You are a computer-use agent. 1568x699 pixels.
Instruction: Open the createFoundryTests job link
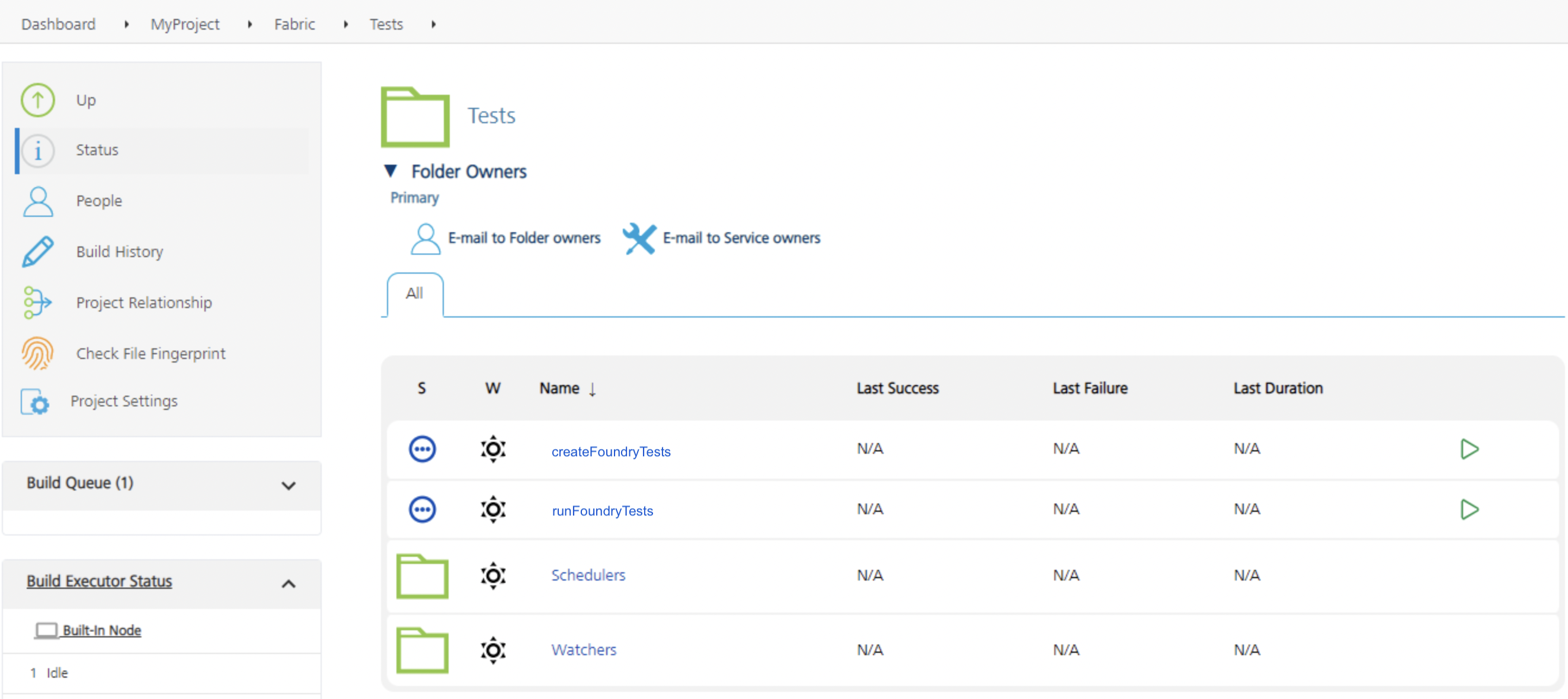610,451
